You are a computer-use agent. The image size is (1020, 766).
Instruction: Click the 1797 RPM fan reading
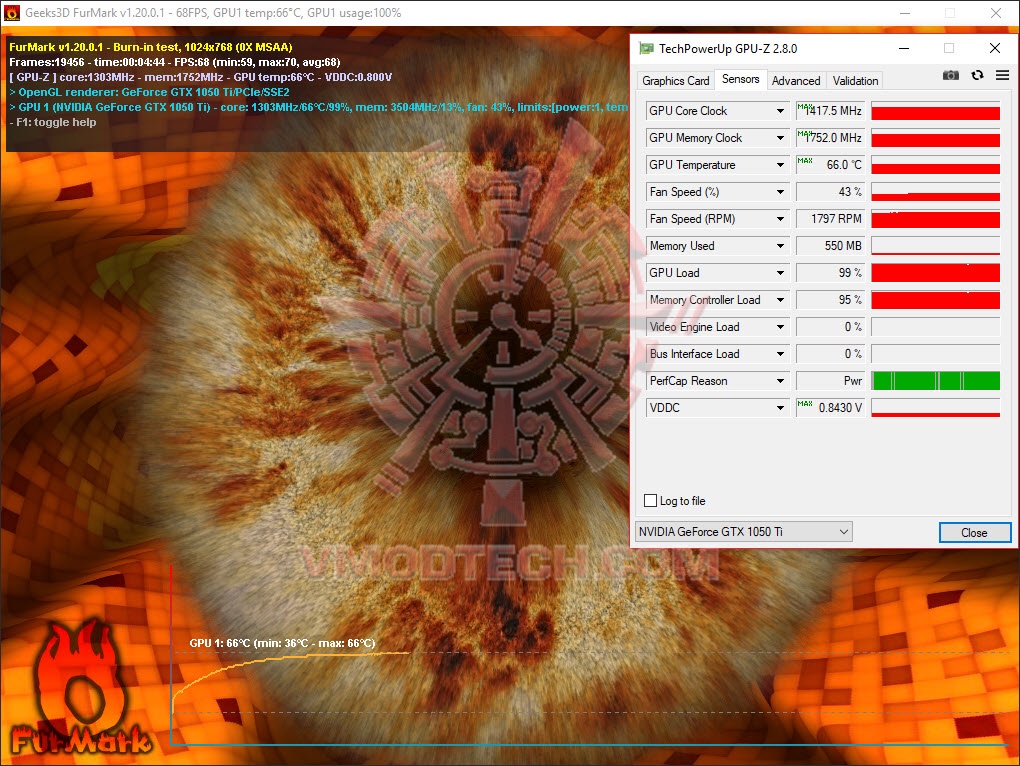pyautogui.click(x=831, y=219)
